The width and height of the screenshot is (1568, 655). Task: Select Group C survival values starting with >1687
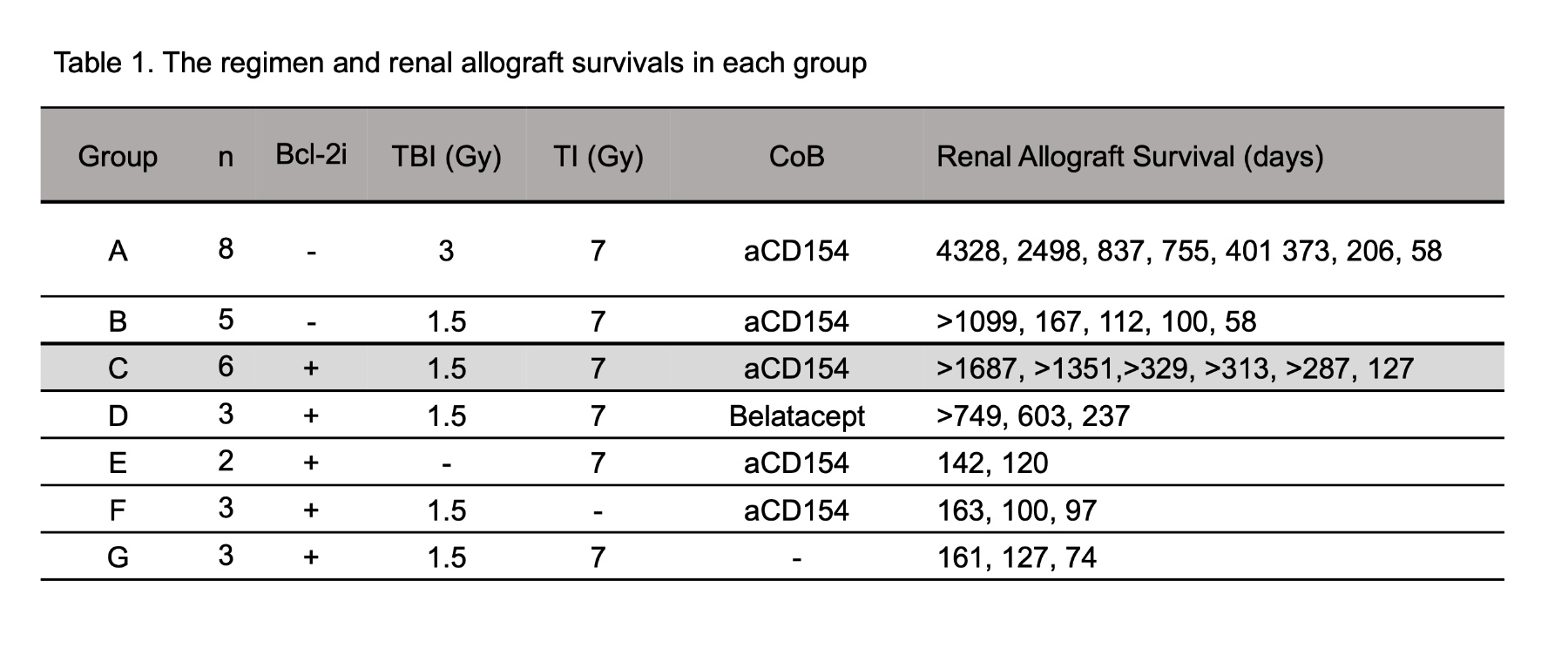[1174, 368]
